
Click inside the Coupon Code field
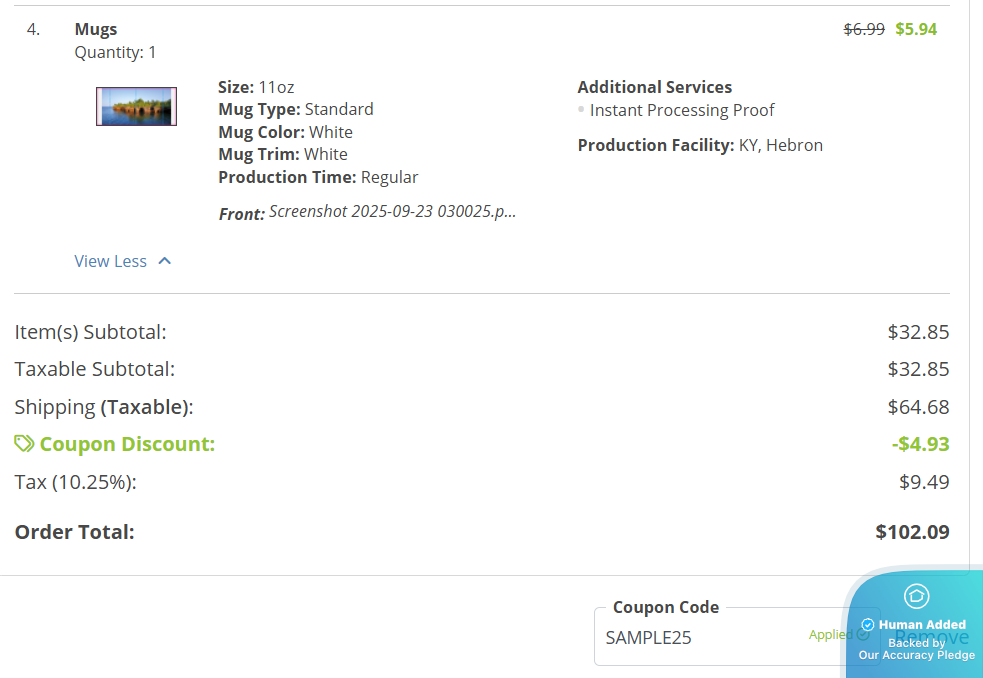(700, 637)
